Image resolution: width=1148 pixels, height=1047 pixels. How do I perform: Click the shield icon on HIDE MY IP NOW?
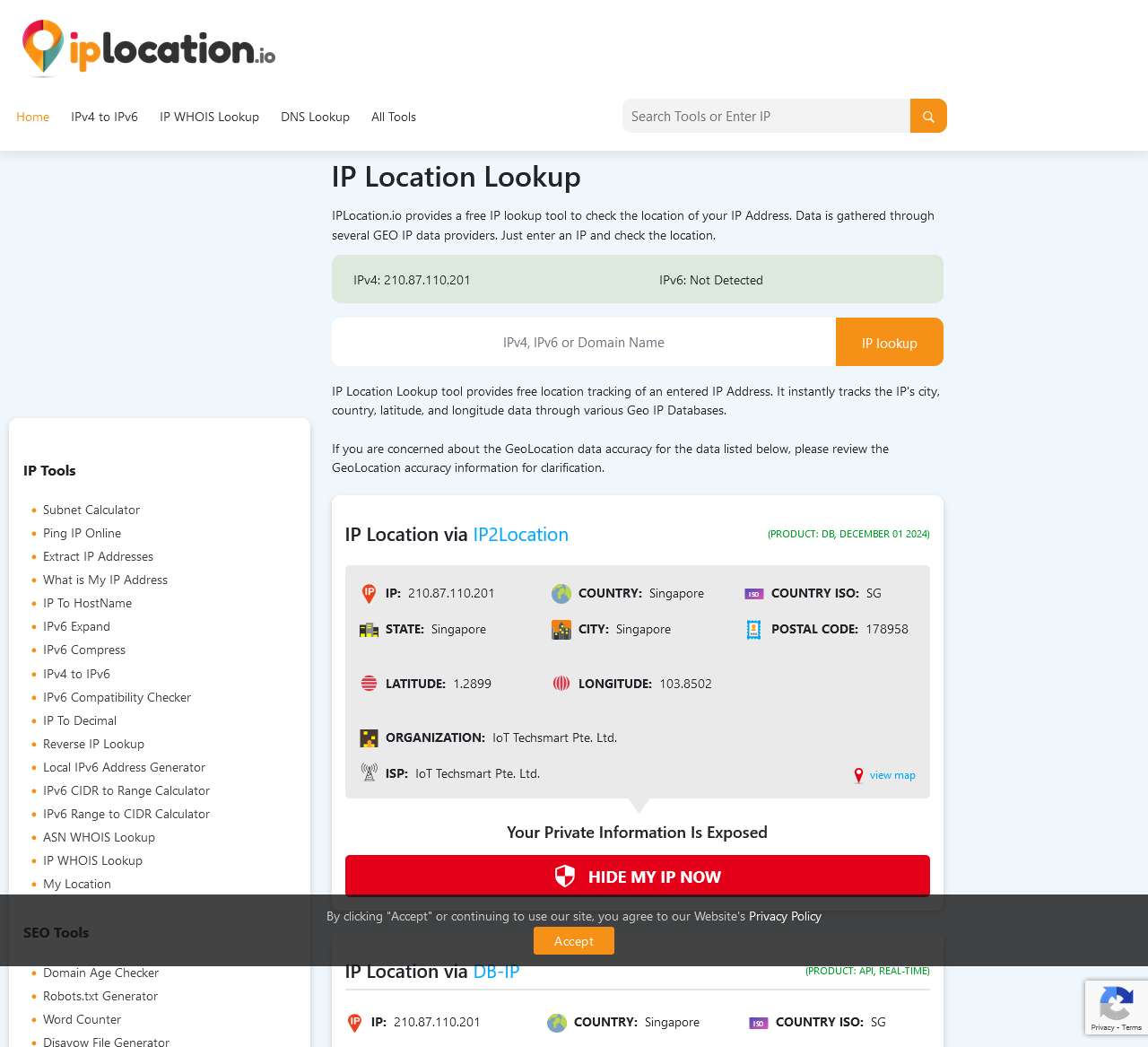pos(566,877)
